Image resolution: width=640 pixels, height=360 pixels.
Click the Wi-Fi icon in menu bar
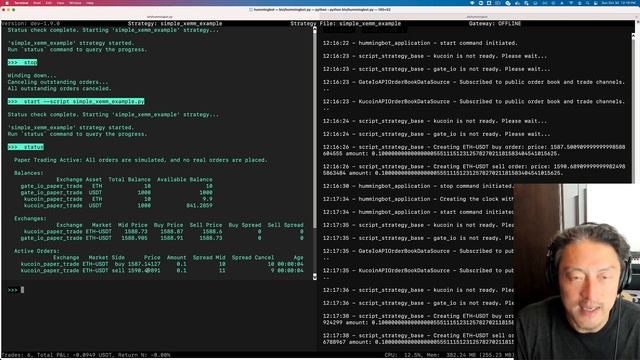[571, 3]
